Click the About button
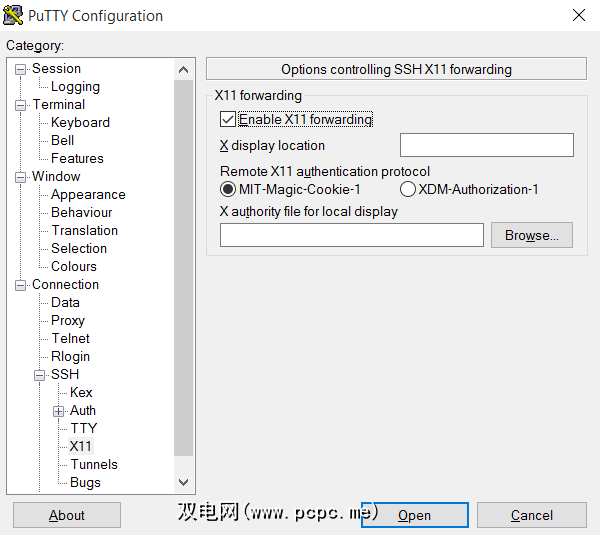600x535 pixels. [x=67, y=515]
